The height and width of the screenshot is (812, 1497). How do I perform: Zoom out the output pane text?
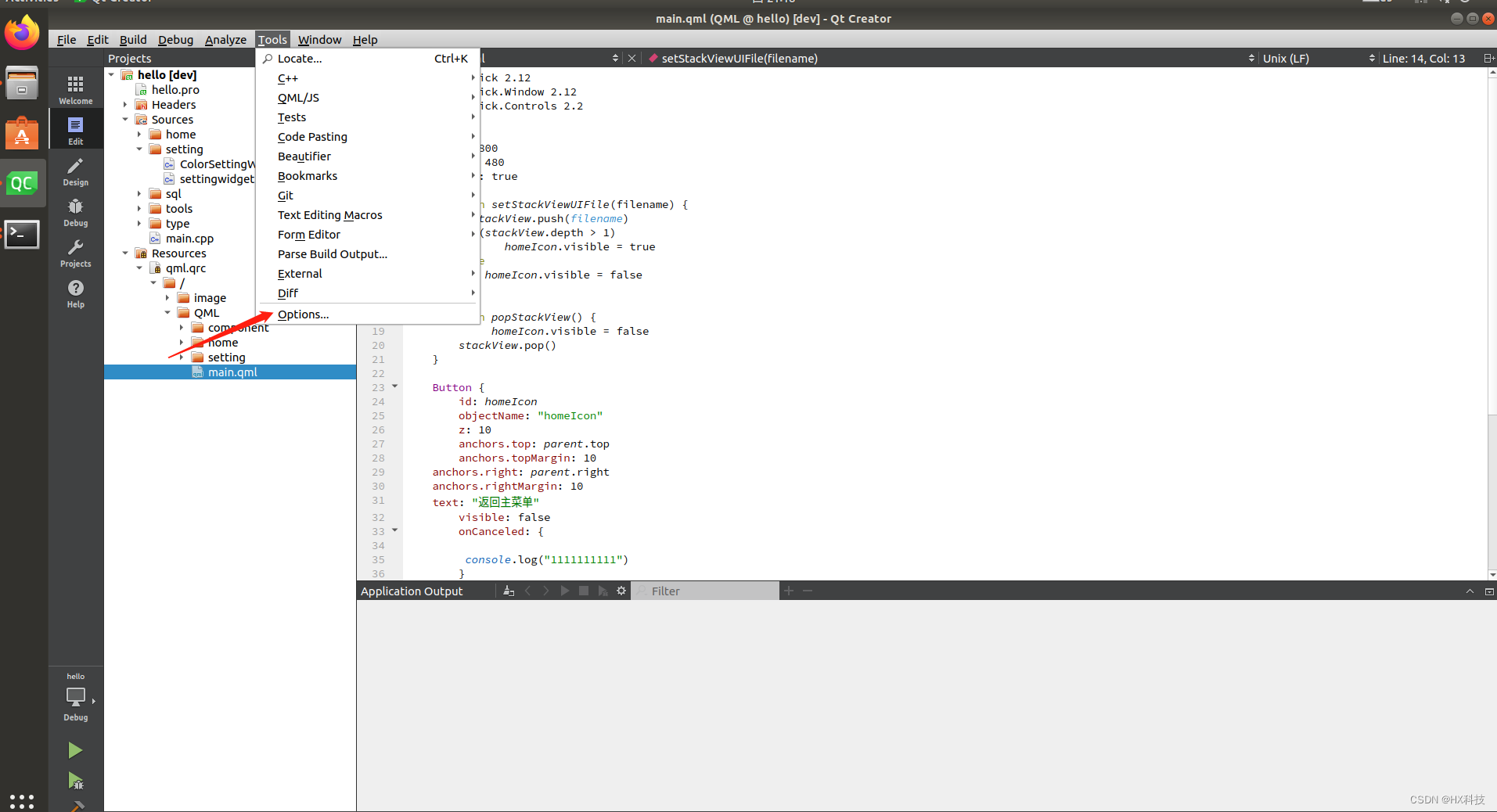(808, 591)
